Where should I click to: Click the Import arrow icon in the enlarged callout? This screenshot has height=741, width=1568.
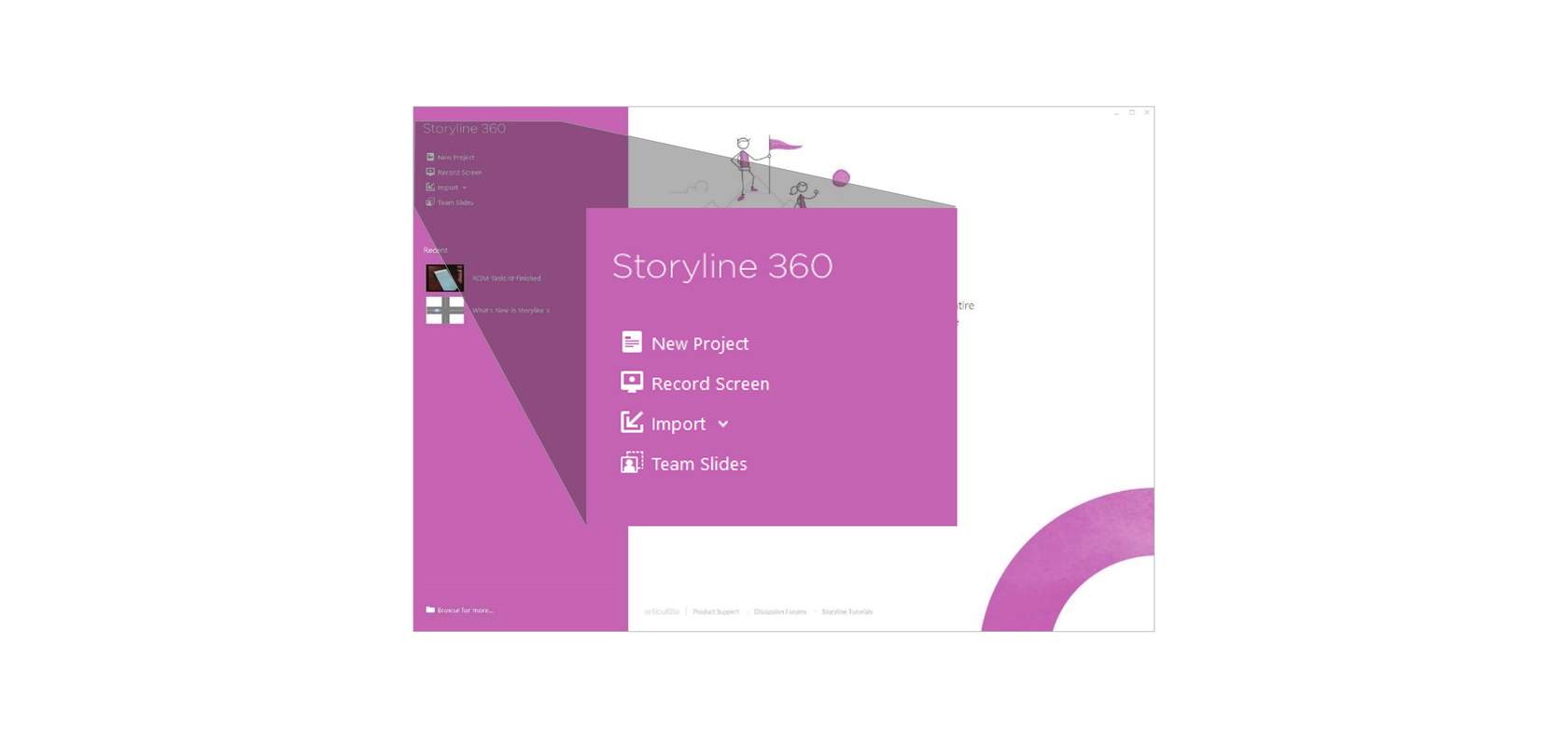click(x=632, y=422)
